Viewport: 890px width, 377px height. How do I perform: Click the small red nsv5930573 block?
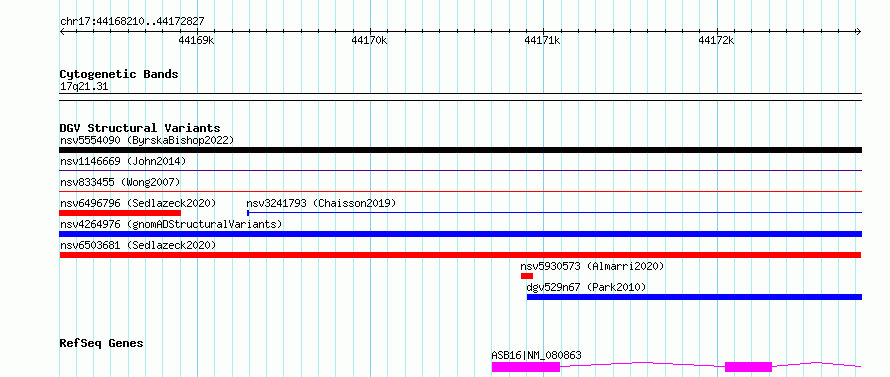527,276
